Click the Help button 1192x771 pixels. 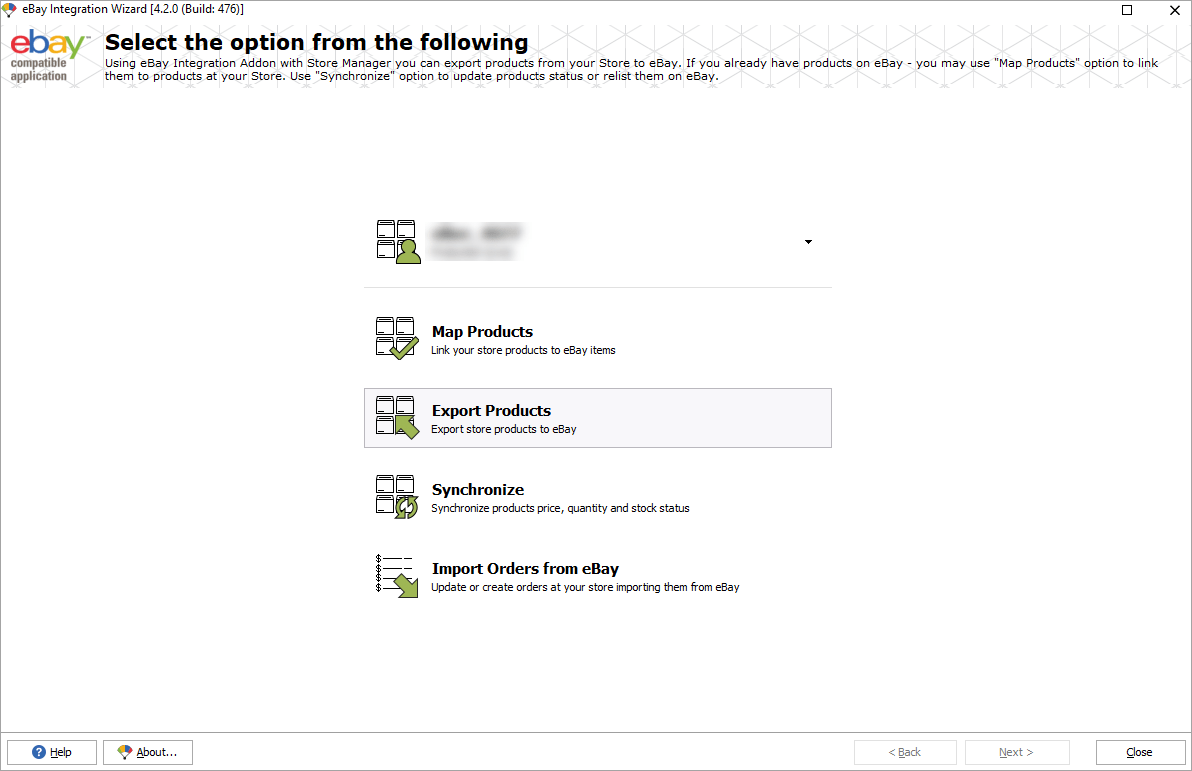pyautogui.click(x=51, y=752)
